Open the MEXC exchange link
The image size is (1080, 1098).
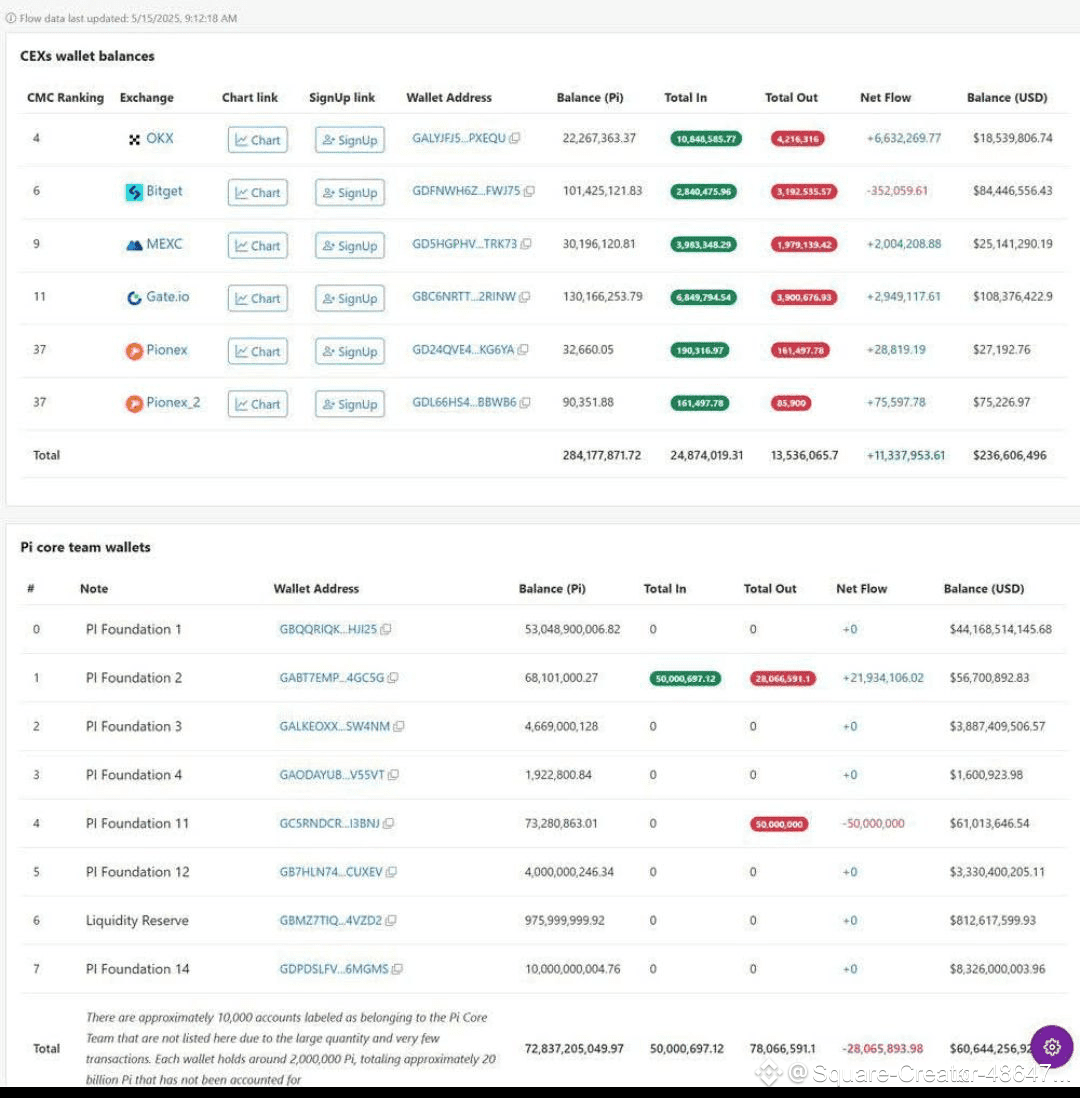[164, 244]
